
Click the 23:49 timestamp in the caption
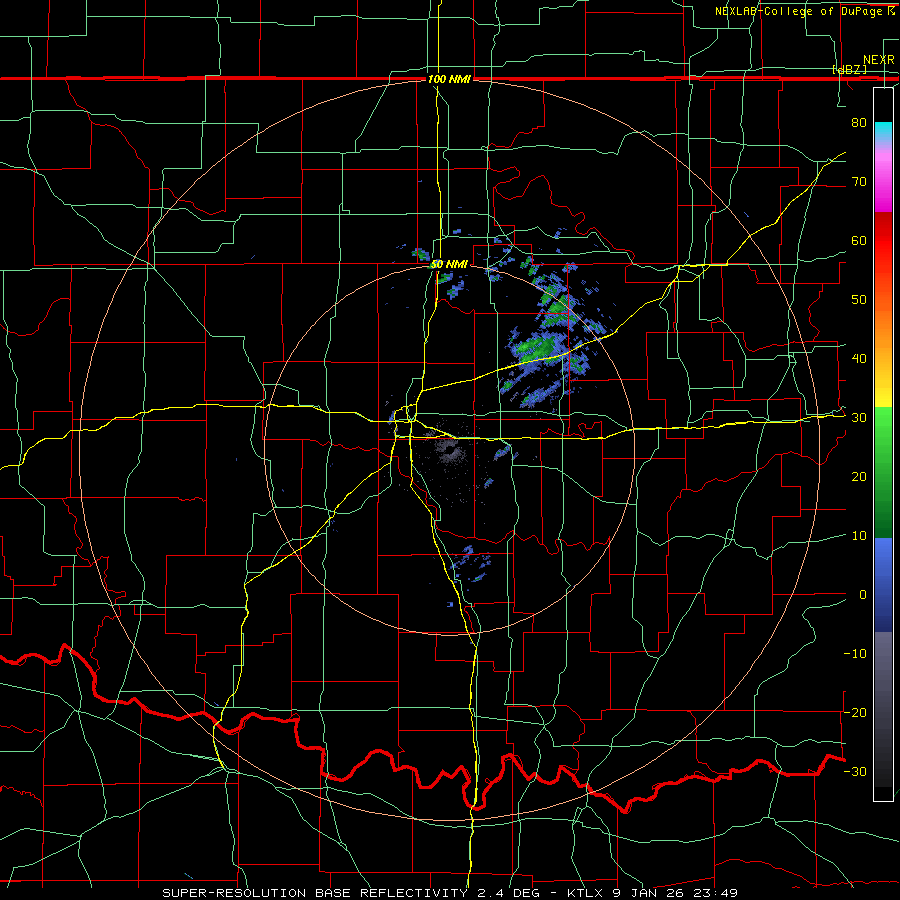click(714, 893)
